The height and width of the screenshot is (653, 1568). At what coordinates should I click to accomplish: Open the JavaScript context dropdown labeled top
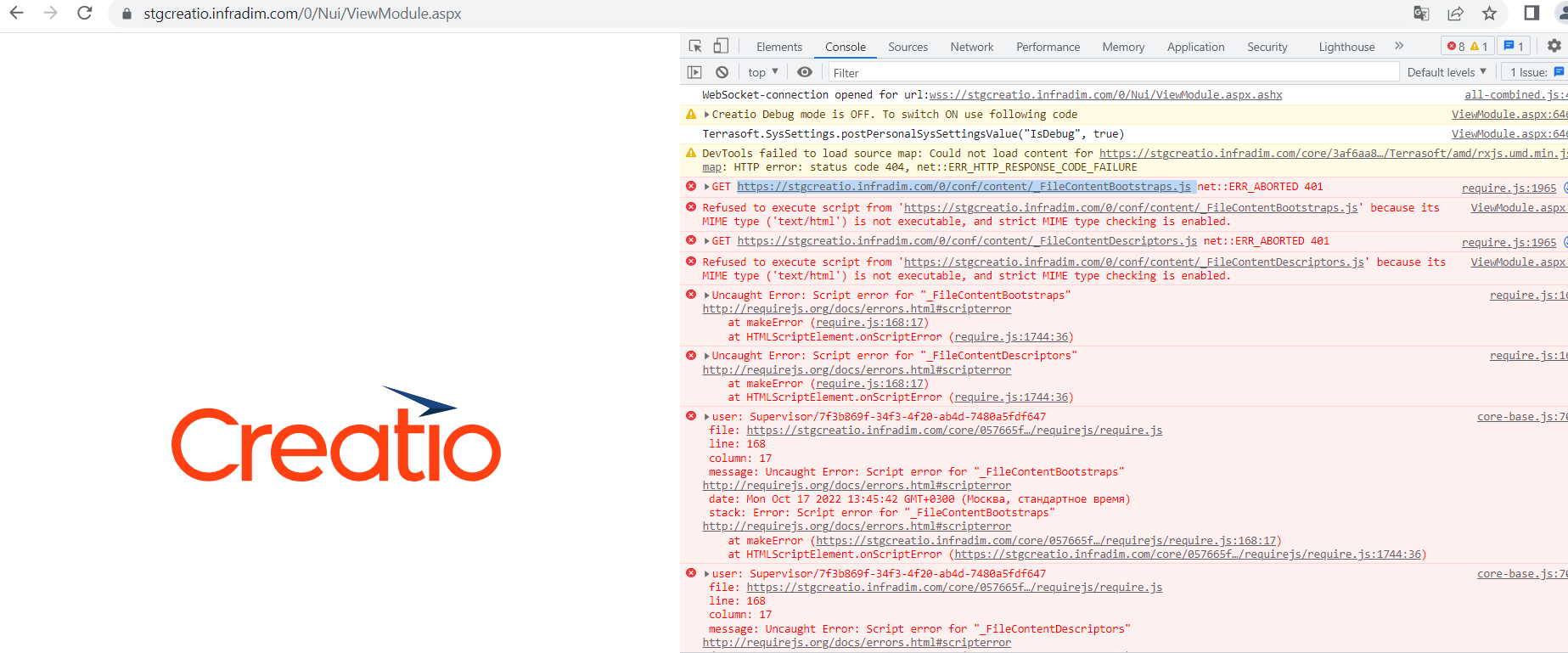point(763,72)
